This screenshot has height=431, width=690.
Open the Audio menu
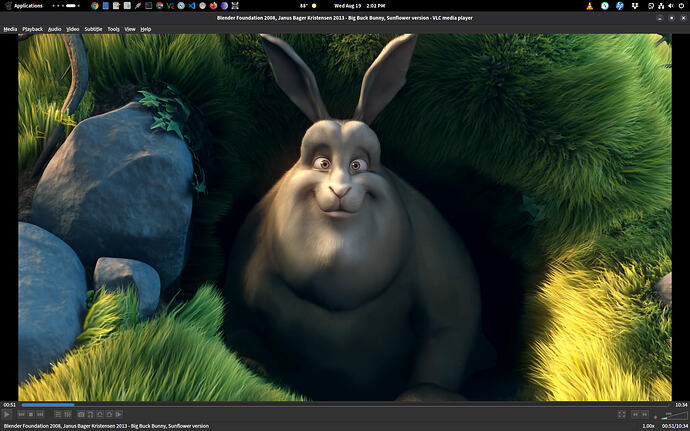(55, 29)
